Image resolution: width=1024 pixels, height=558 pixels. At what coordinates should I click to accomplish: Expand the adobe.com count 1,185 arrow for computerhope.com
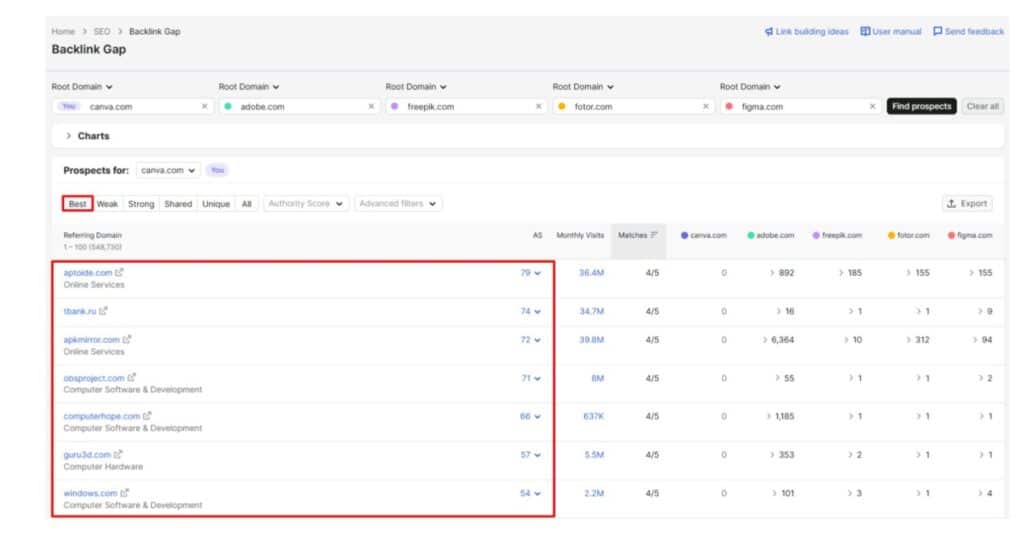tap(769, 416)
